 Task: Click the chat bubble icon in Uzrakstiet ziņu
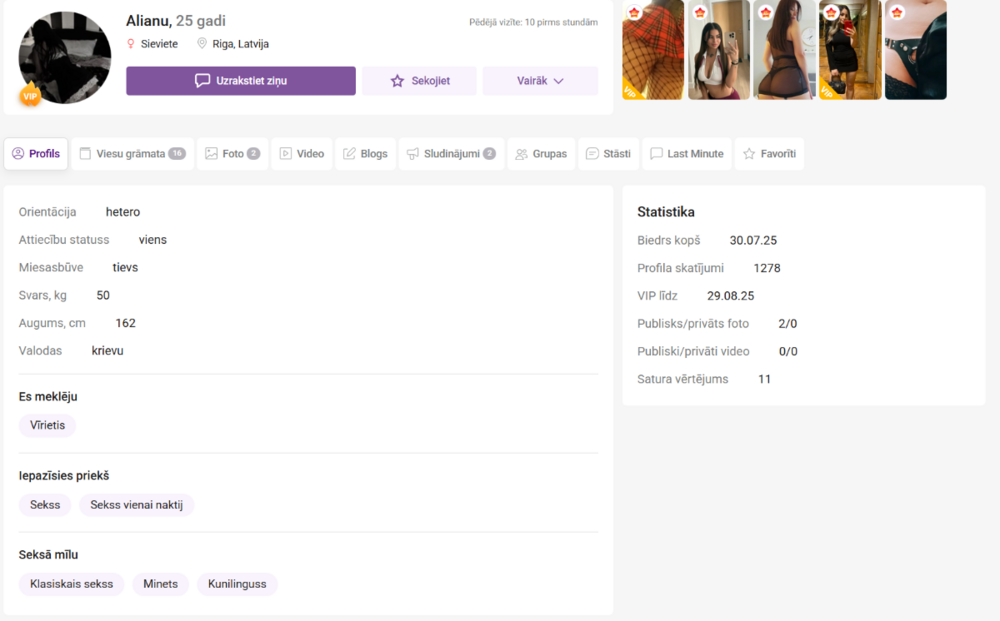point(202,81)
